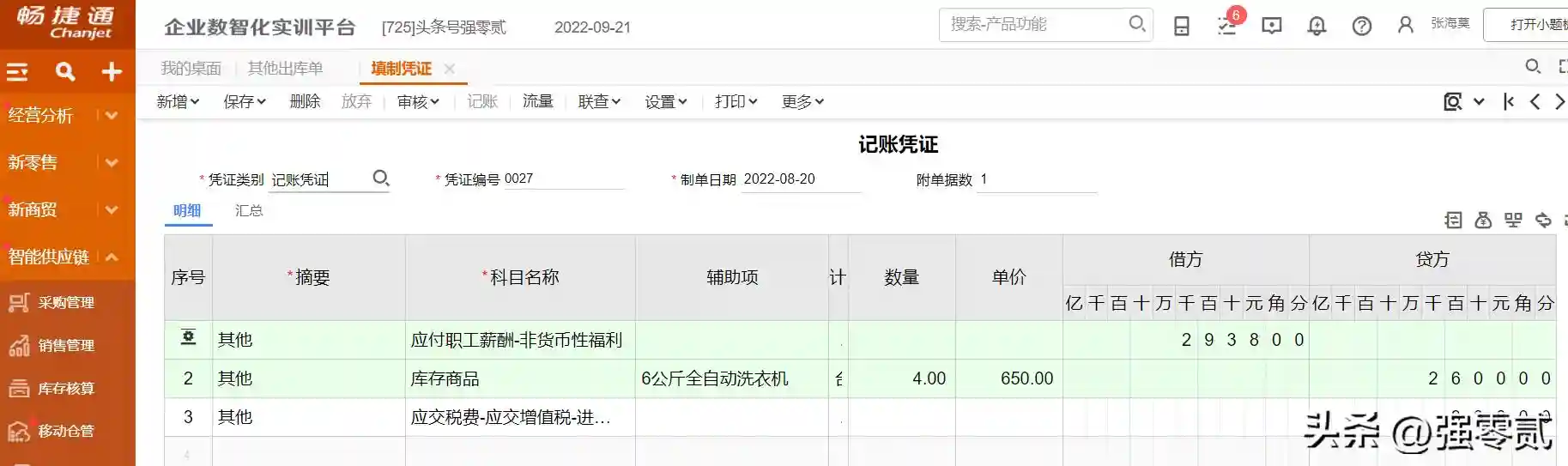
Task: Toggle the sidebar collapse menu icon
Action: point(18,72)
